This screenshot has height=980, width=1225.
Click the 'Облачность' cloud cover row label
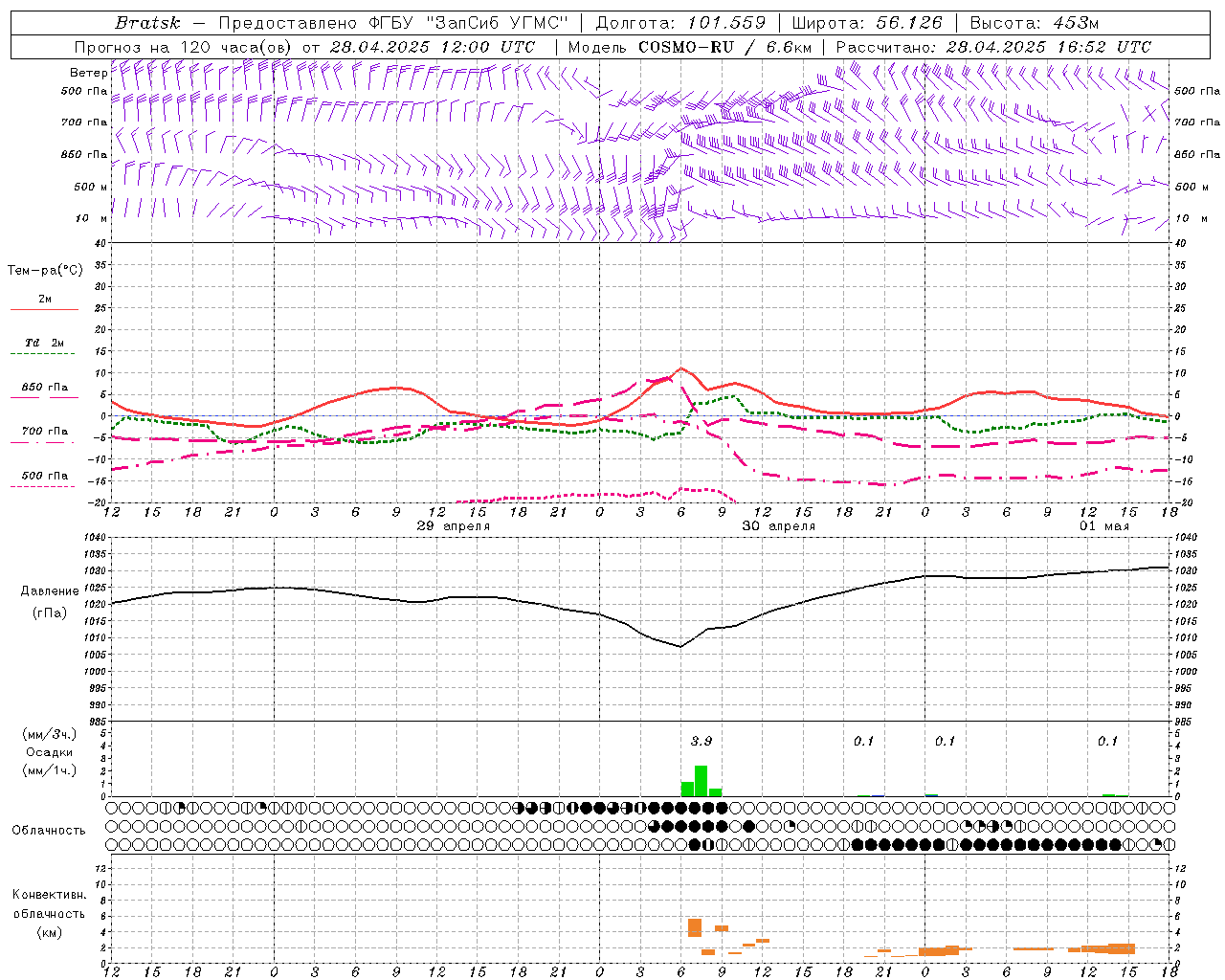pyautogui.click(x=49, y=831)
